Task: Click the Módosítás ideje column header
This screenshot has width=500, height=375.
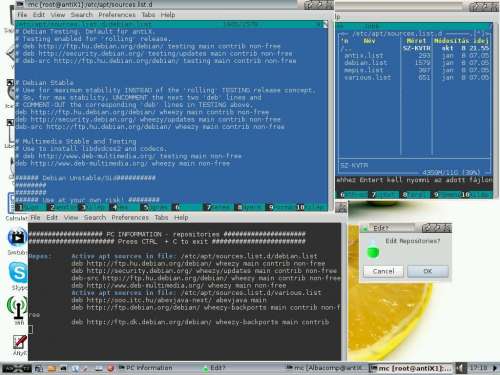Action: [461, 41]
